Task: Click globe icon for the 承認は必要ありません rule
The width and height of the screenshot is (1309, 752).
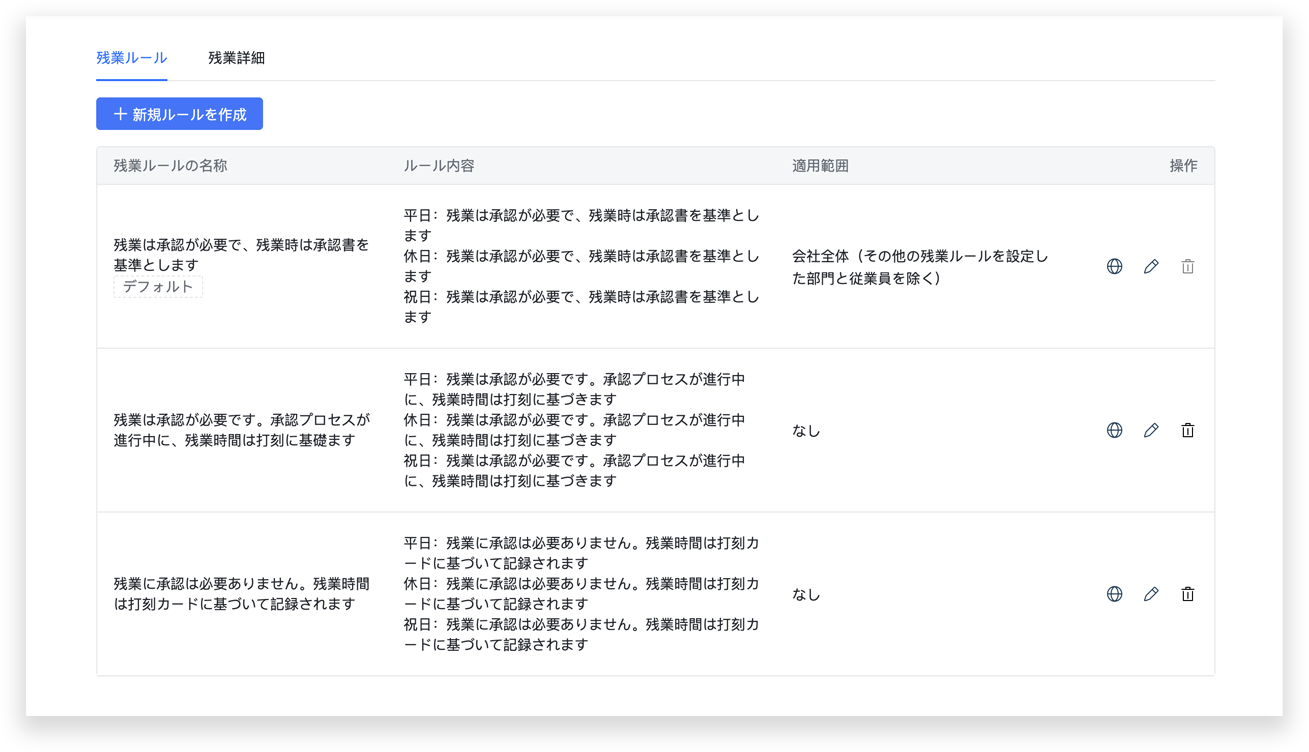Action: [x=1114, y=594]
